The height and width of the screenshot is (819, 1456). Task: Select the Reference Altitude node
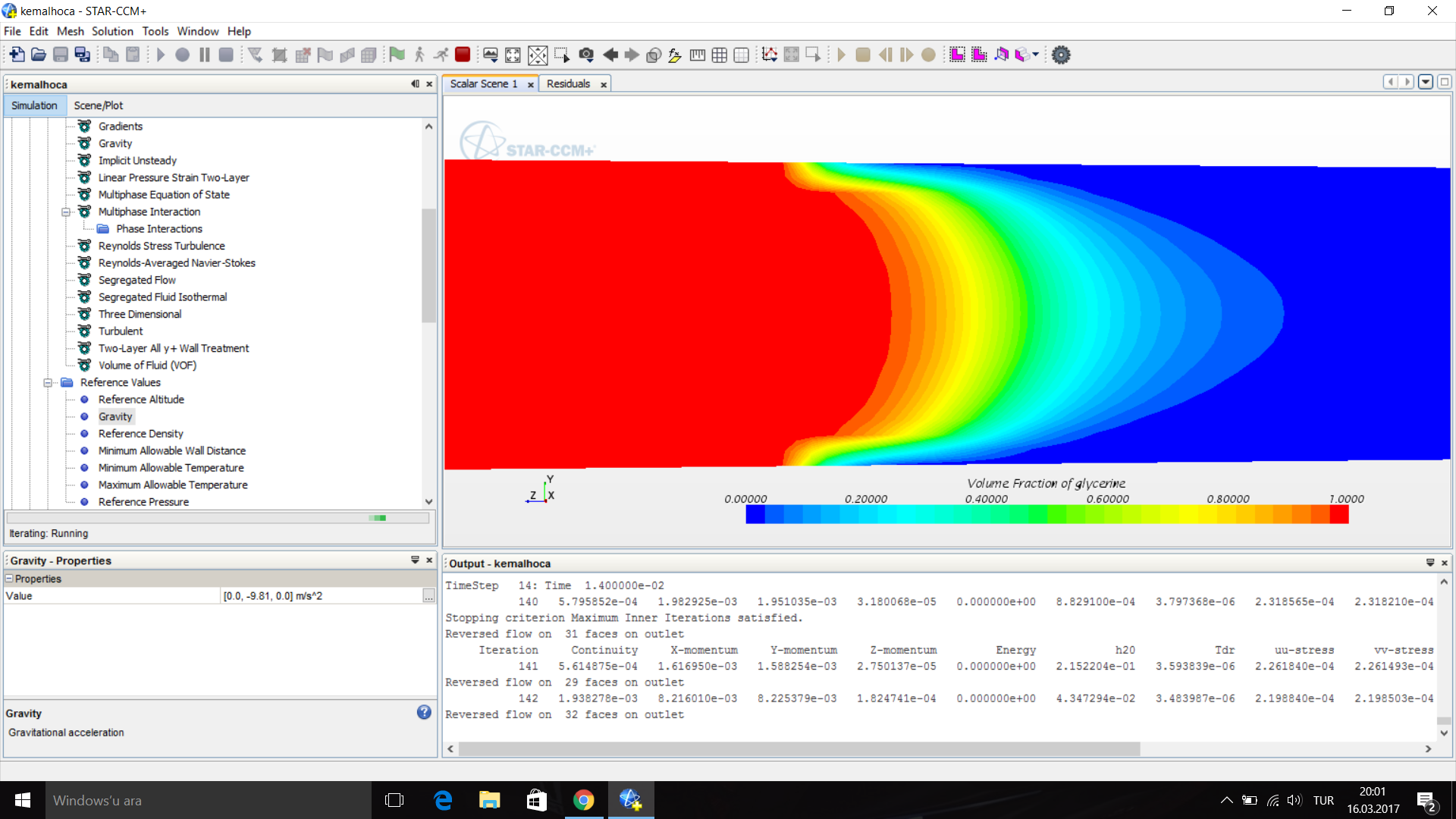point(141,400)
